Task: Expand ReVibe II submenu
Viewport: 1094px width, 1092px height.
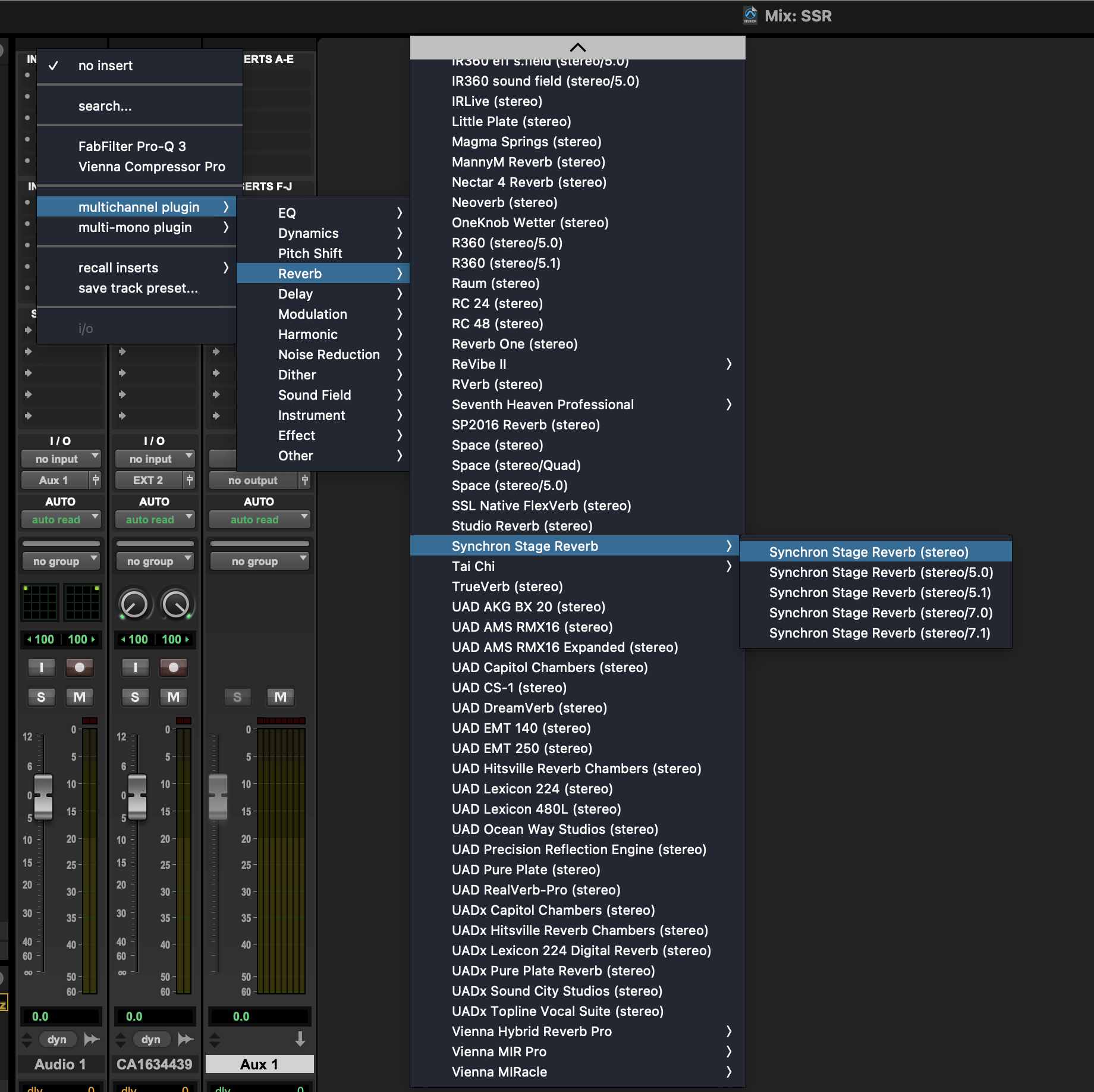Action: (x=578, y=364)
